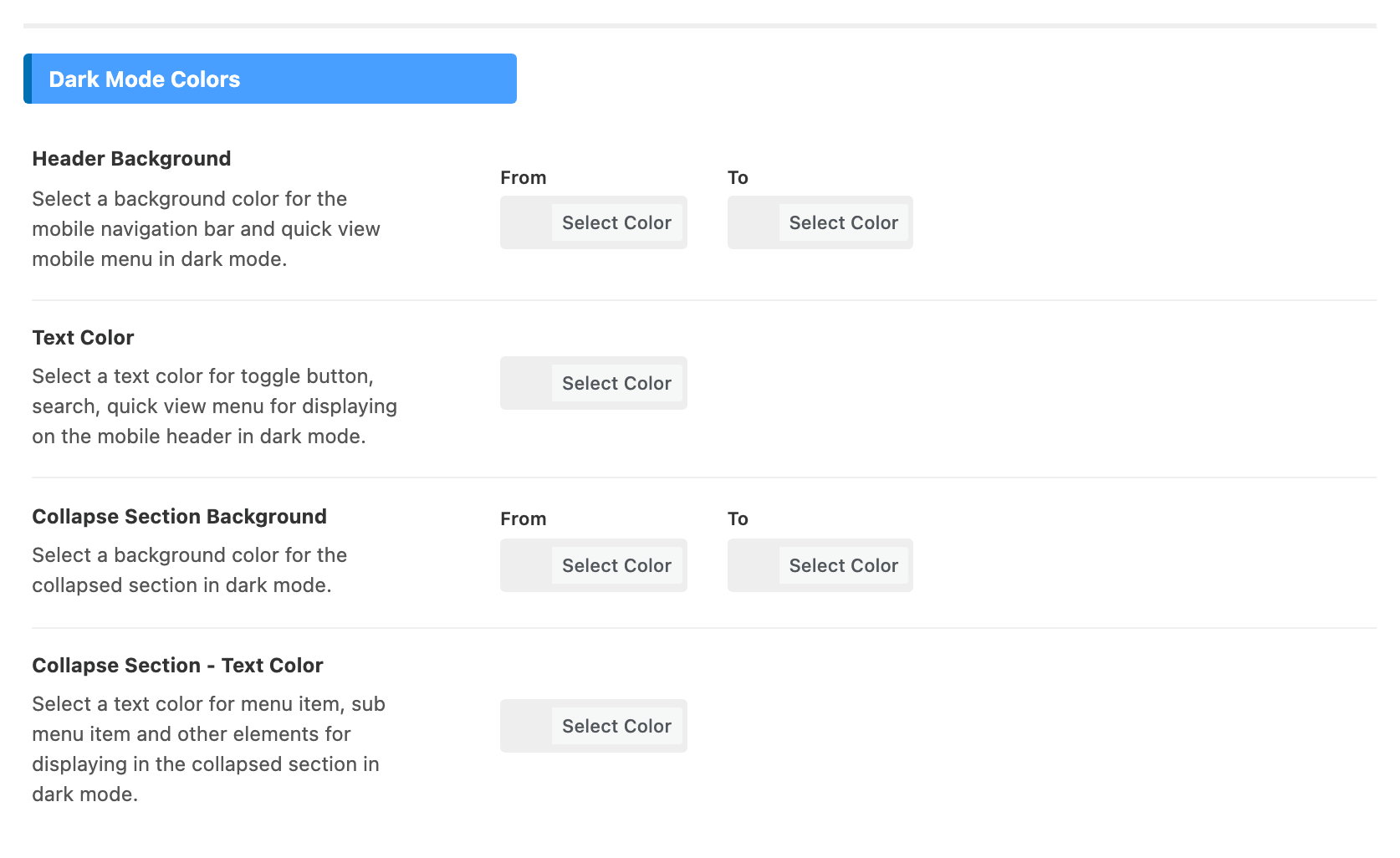Click the Header Background 'From' color swatch
This screenshot has width=1400, height=858.
click(527, 222)
